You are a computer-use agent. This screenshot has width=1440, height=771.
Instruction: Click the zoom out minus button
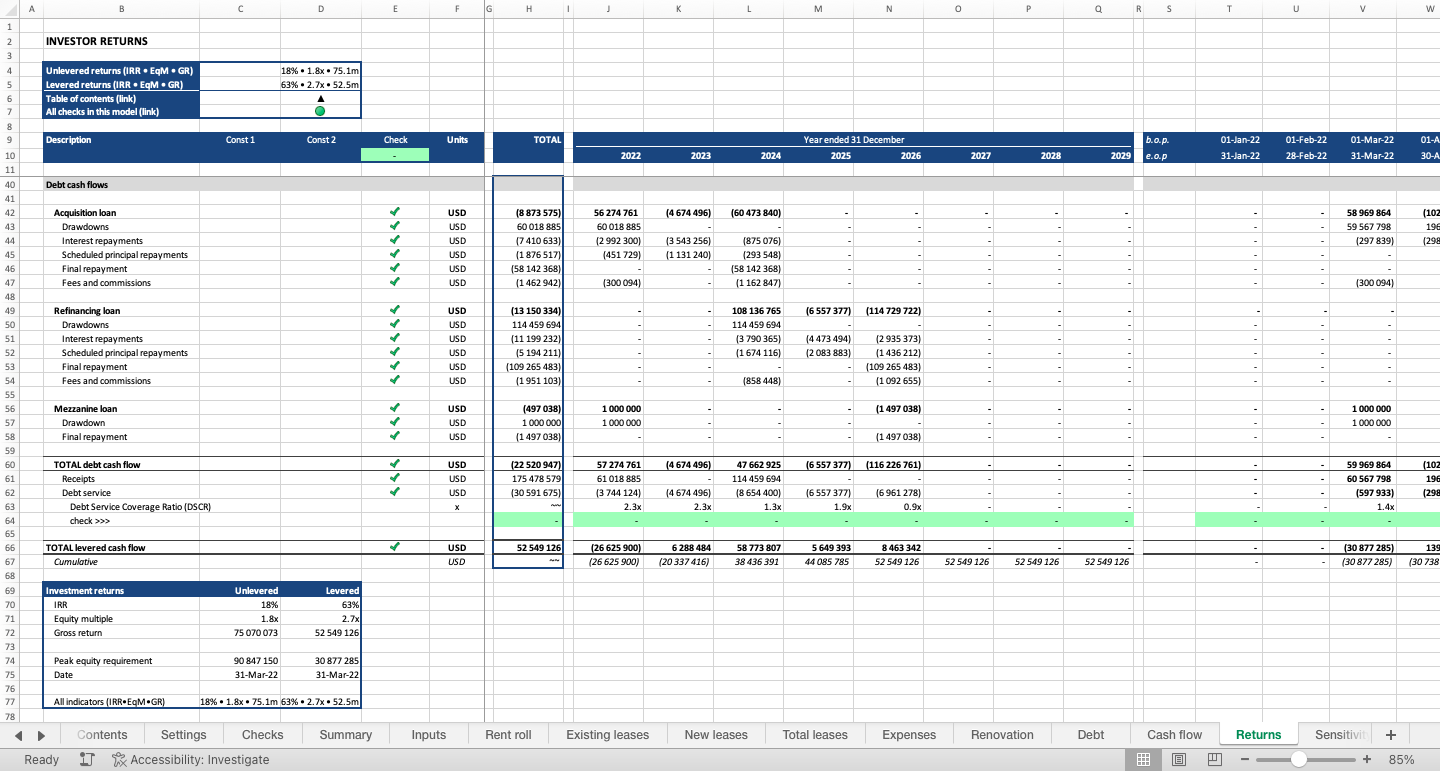1245,760
